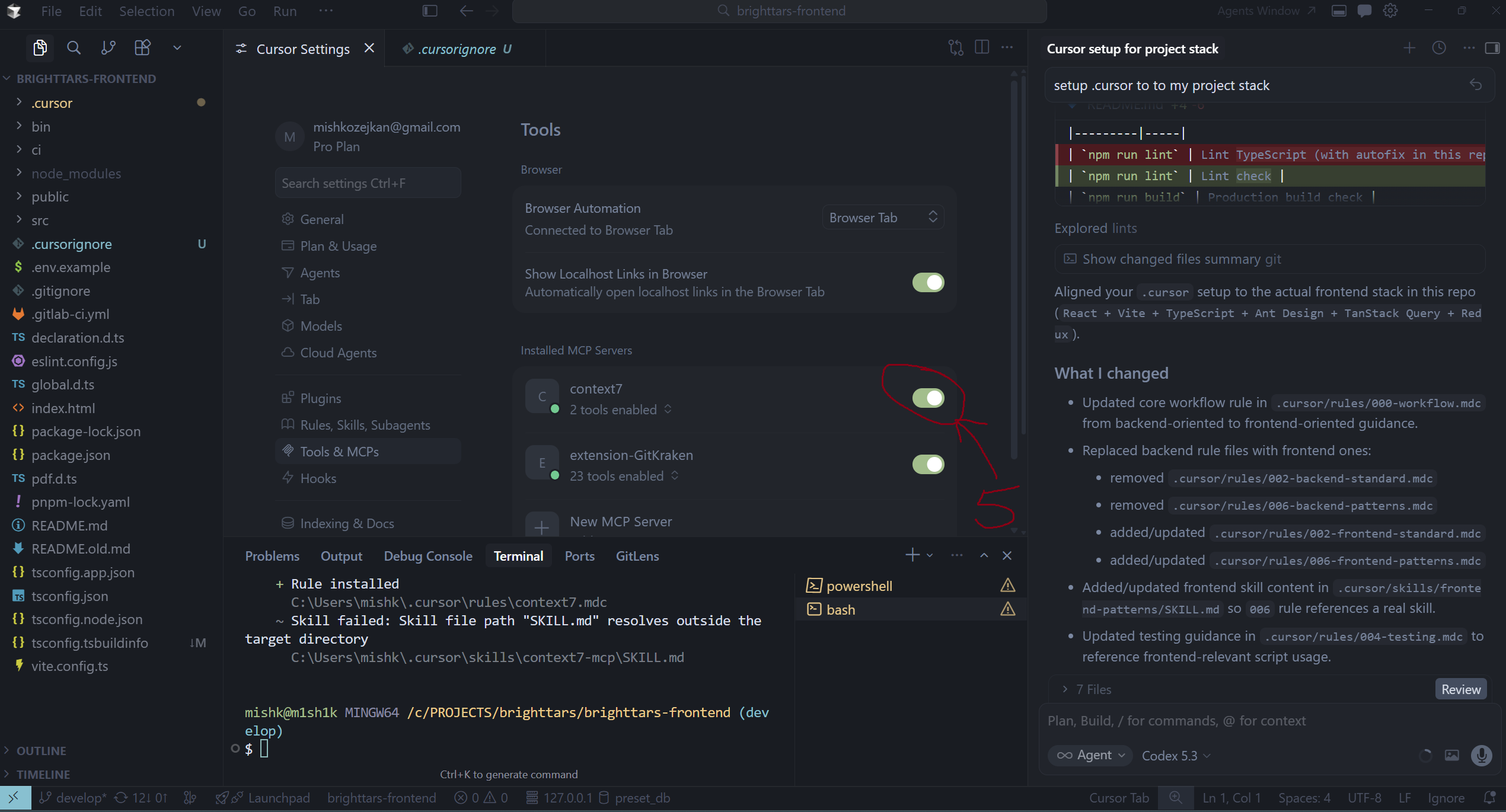This screenshot has height=812, width=1506.
Task: Open the Models settings section
Action: (x=321, y=326)
